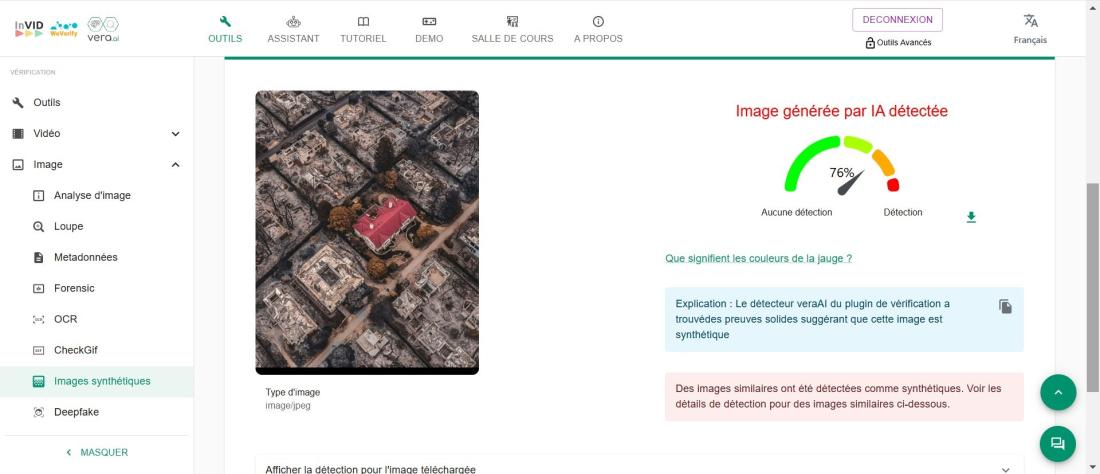Screen dimensions: 1100x474
Task: Open 'Que signifient les couleurs de la jauge ?' link
Action: [x=758, y=258]
